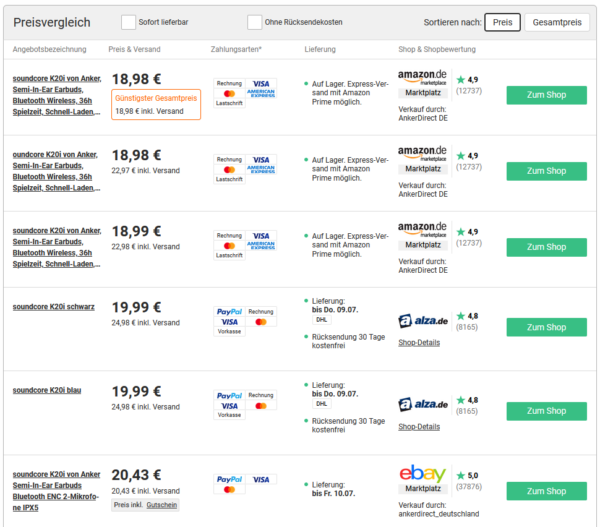Click the Amazon marketplace logo in first offer
This screenshot has height=527, width=600.
[422, 78]
